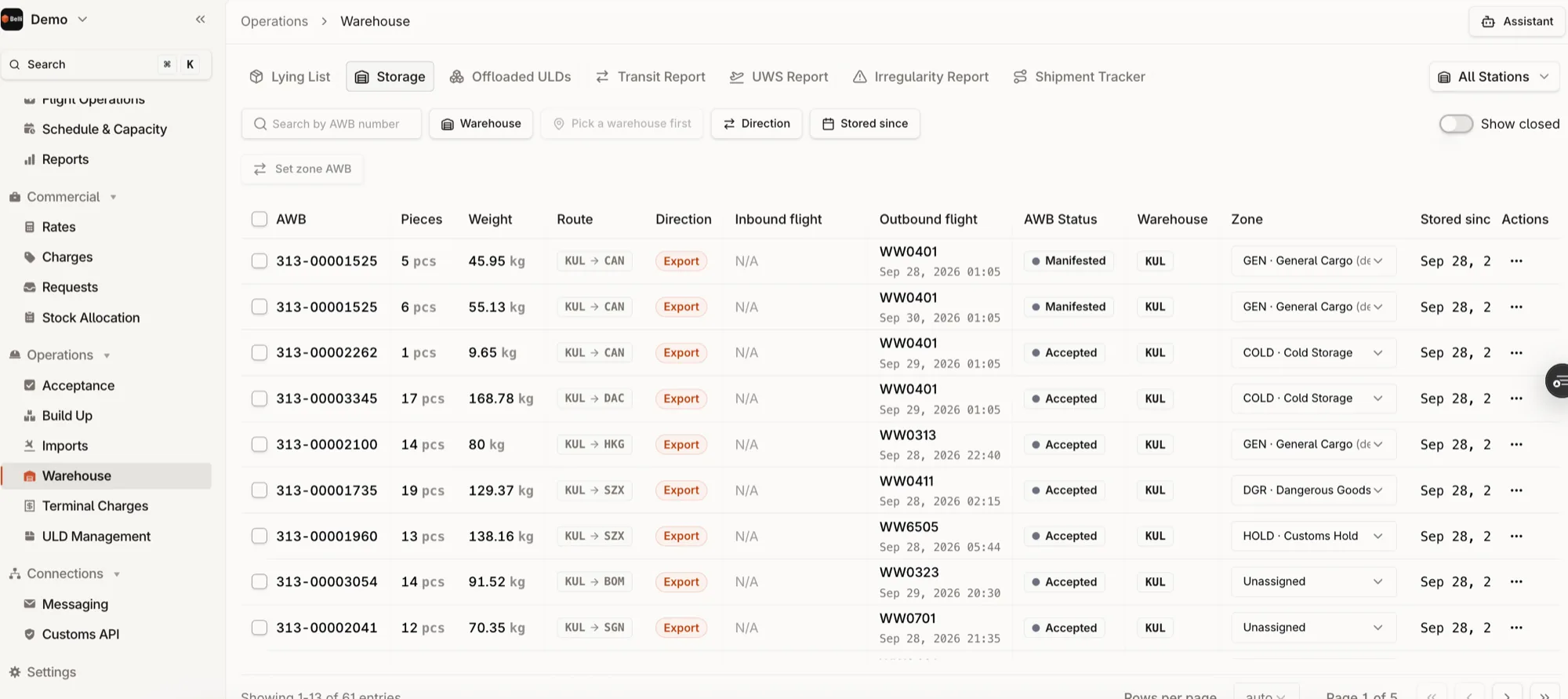This screenshot has width=1568, height=699.
Task: Click the Messaging envelope icon
Action: [30, 604]
